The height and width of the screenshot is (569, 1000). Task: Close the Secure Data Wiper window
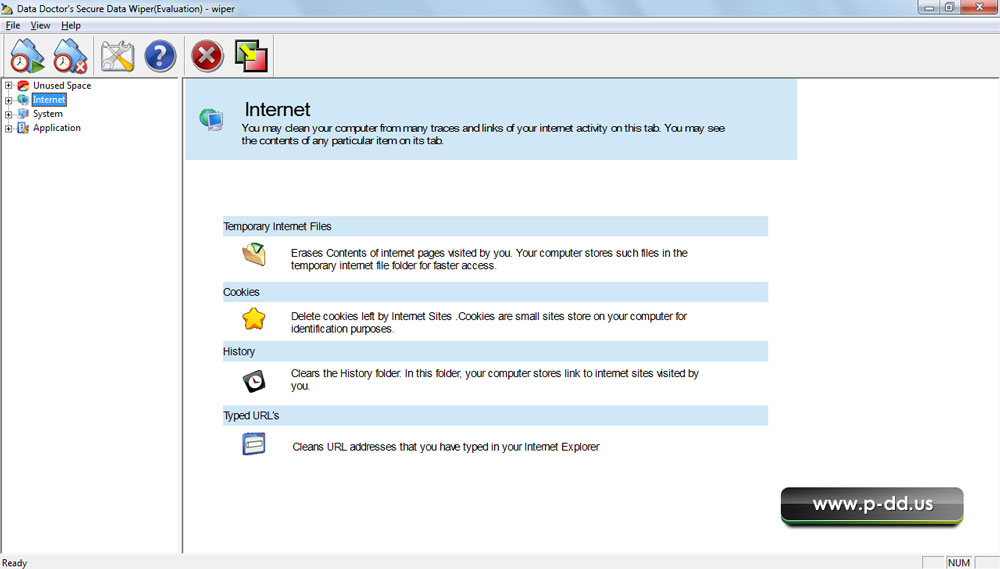[980, 8]
